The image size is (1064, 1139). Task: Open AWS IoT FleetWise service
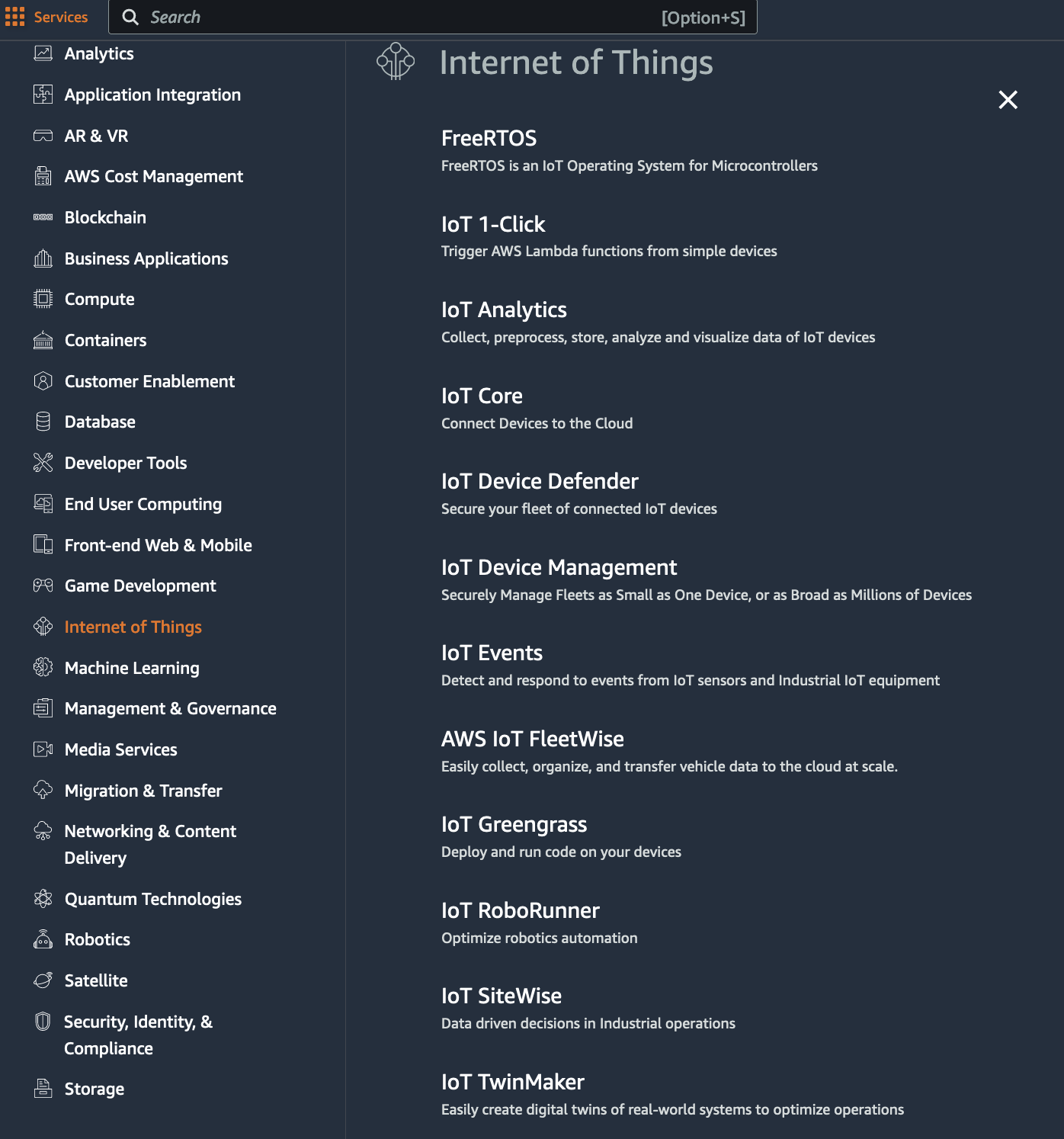[x=532, y=739]
